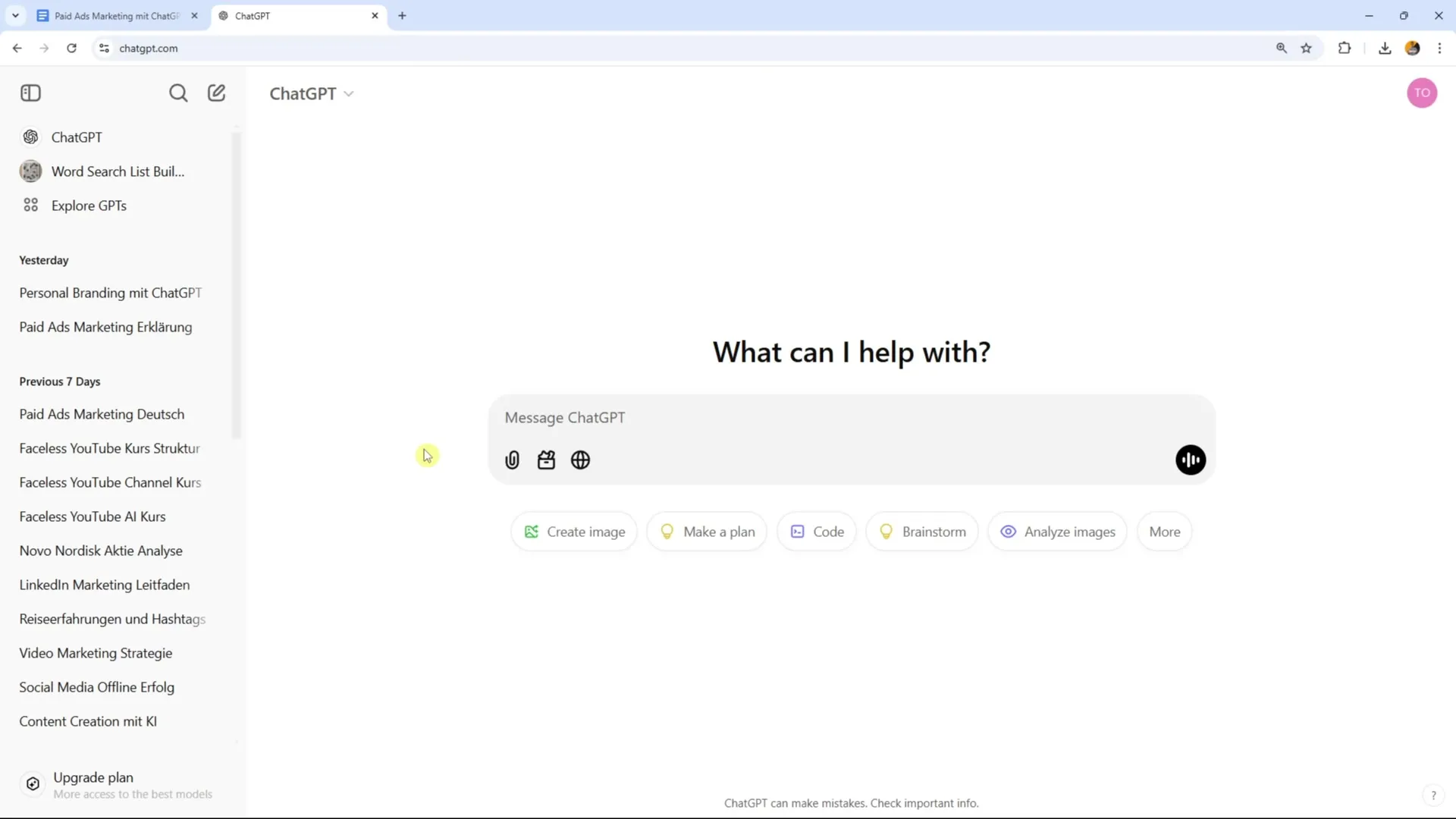Click the Create image suggestion
This screenshot has width=1456, height=819.
[575, 532]
